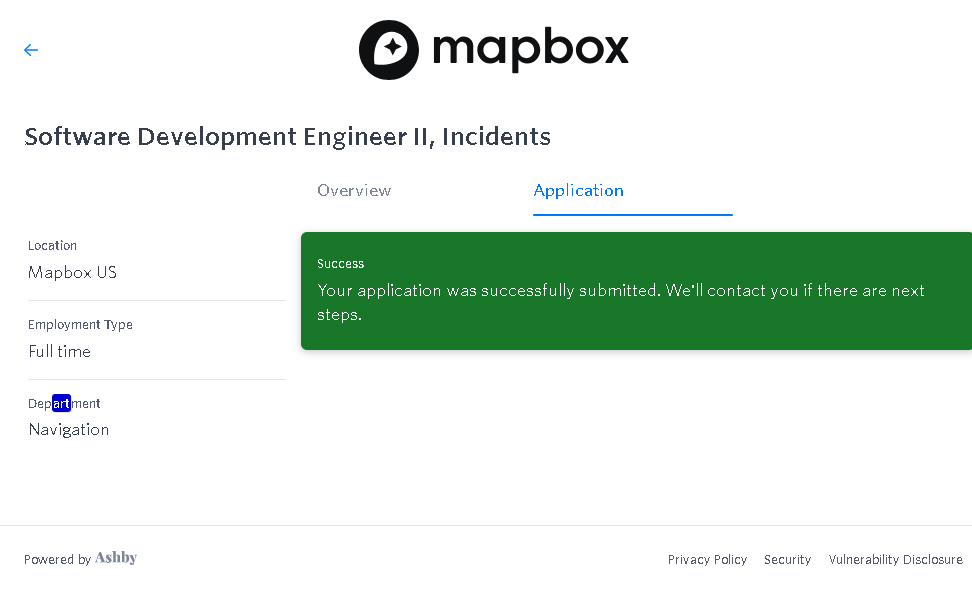Open the Privacy Policy link
Image resolution: width=972 pixels, height=592 pixels.
707,560
